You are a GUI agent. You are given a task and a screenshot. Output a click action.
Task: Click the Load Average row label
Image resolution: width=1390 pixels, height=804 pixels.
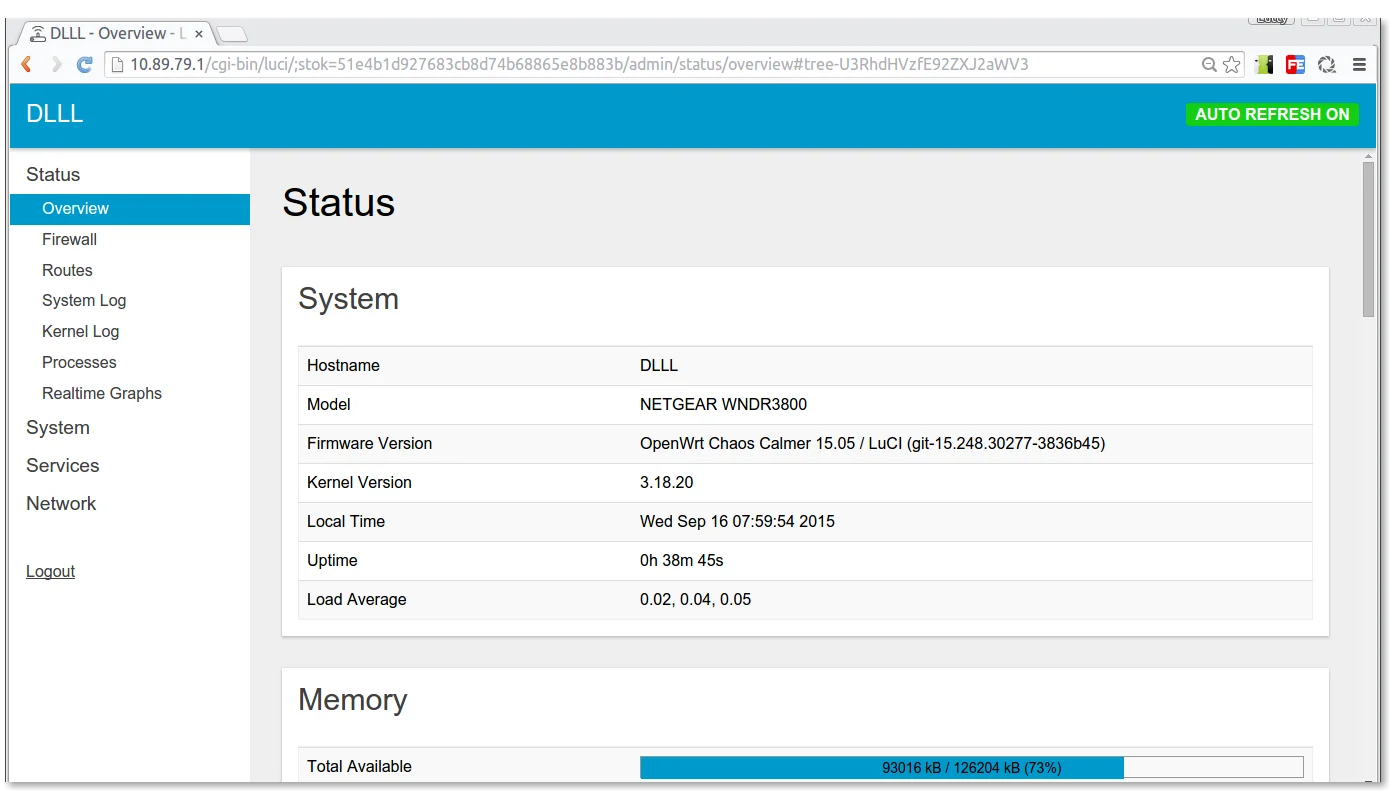pos(357,600)
